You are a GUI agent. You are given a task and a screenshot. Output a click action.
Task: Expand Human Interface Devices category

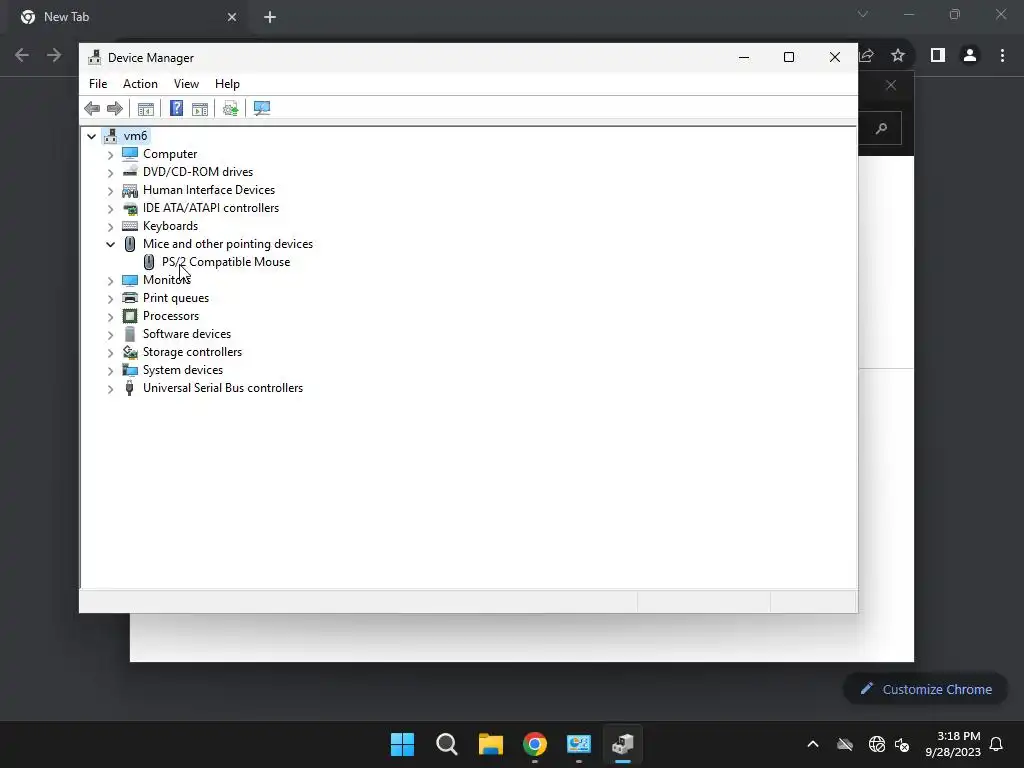[110, 191]
